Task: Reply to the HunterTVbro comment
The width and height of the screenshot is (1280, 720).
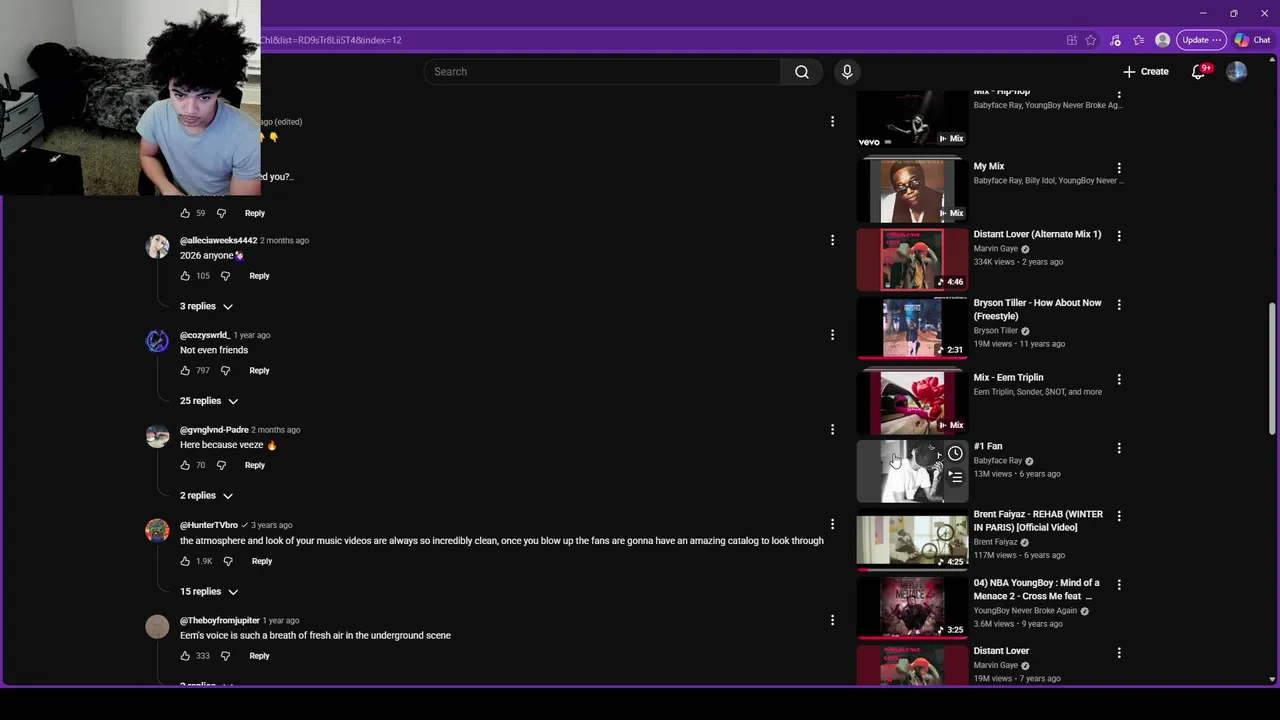Action: tap(262, 561)
